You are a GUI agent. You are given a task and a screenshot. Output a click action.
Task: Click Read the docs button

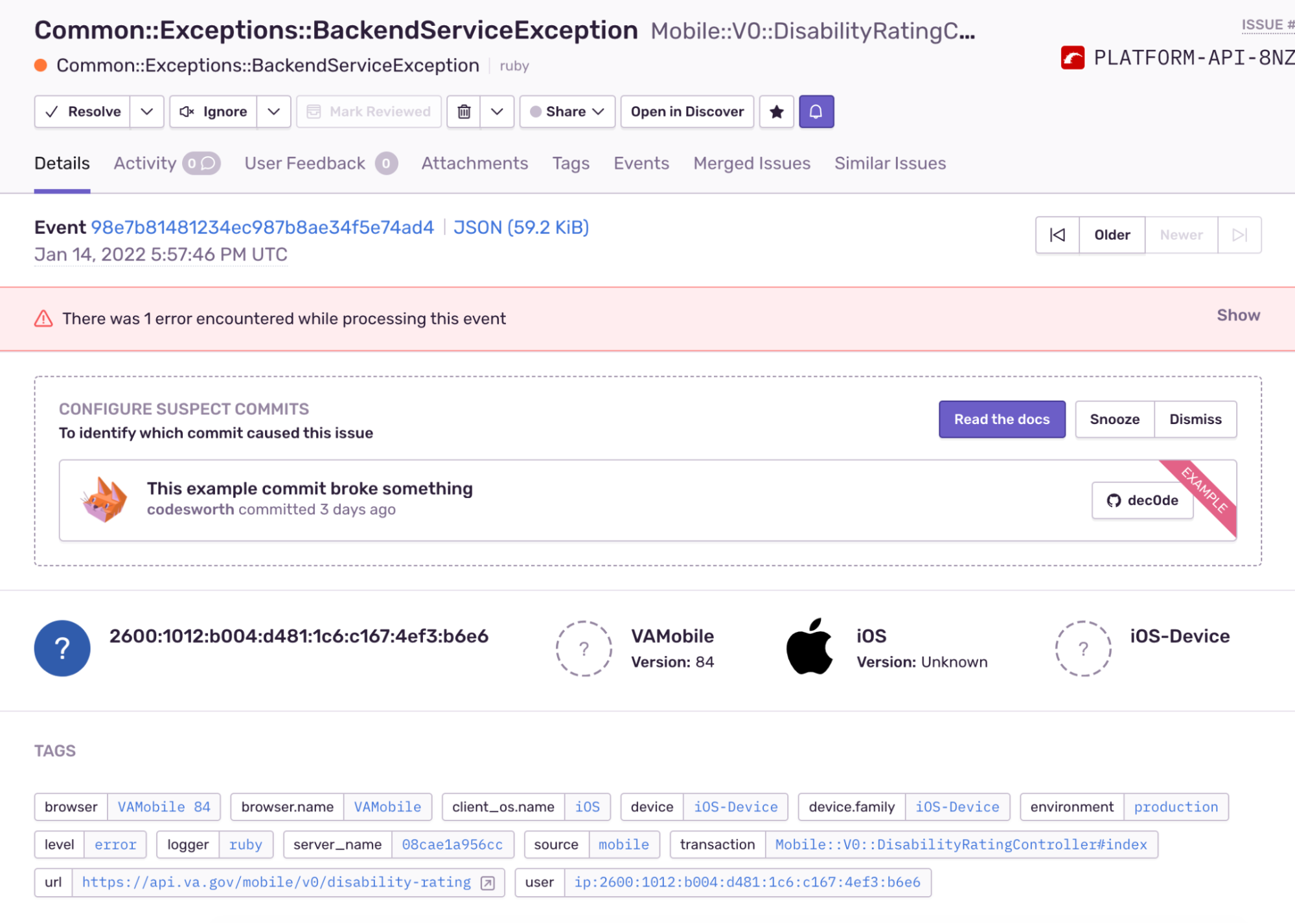pyautogui.click(x=1002, y=419)
